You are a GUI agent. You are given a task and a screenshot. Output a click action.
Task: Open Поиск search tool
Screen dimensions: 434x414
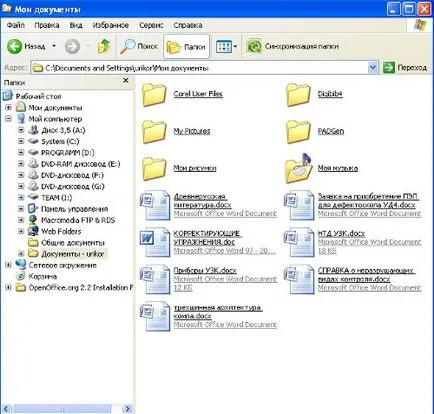click(x=139, y=46)
